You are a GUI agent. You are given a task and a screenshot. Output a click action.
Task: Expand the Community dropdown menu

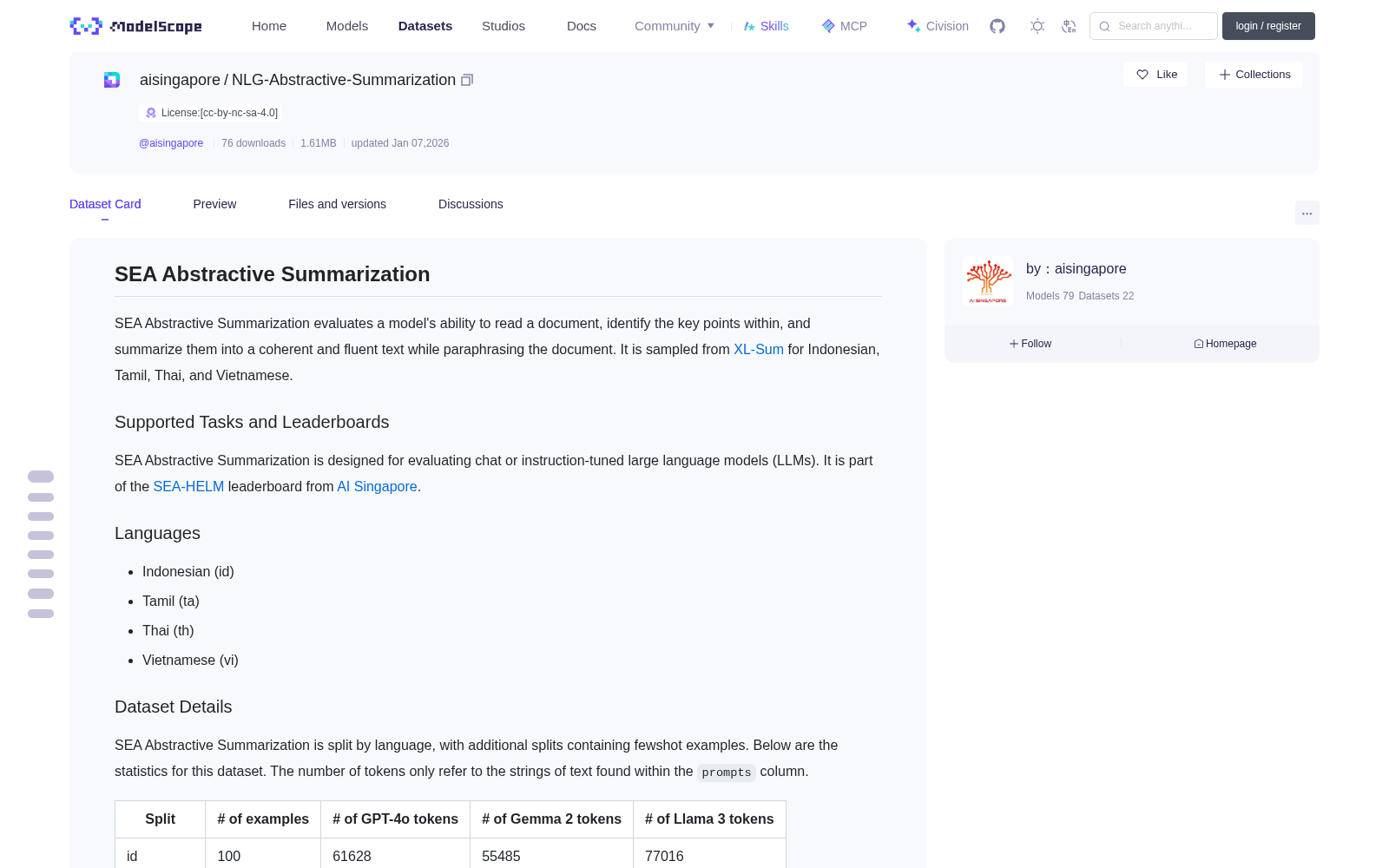(x=675, y=26)
